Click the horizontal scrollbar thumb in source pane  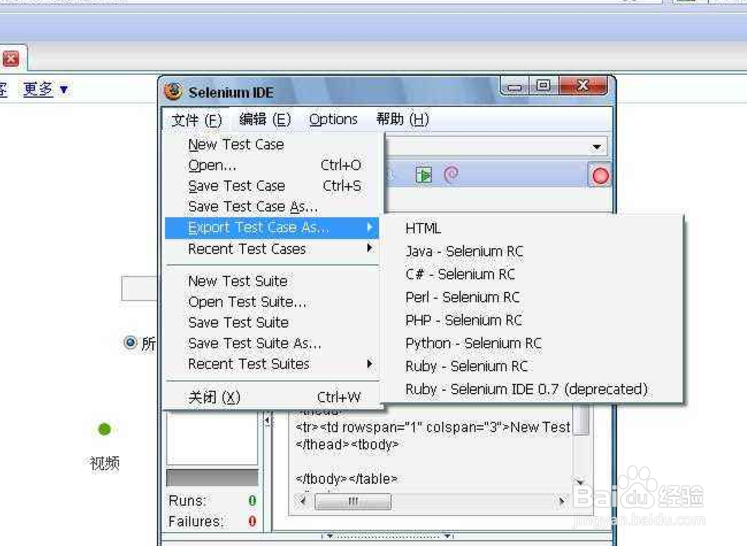[353, 501]
